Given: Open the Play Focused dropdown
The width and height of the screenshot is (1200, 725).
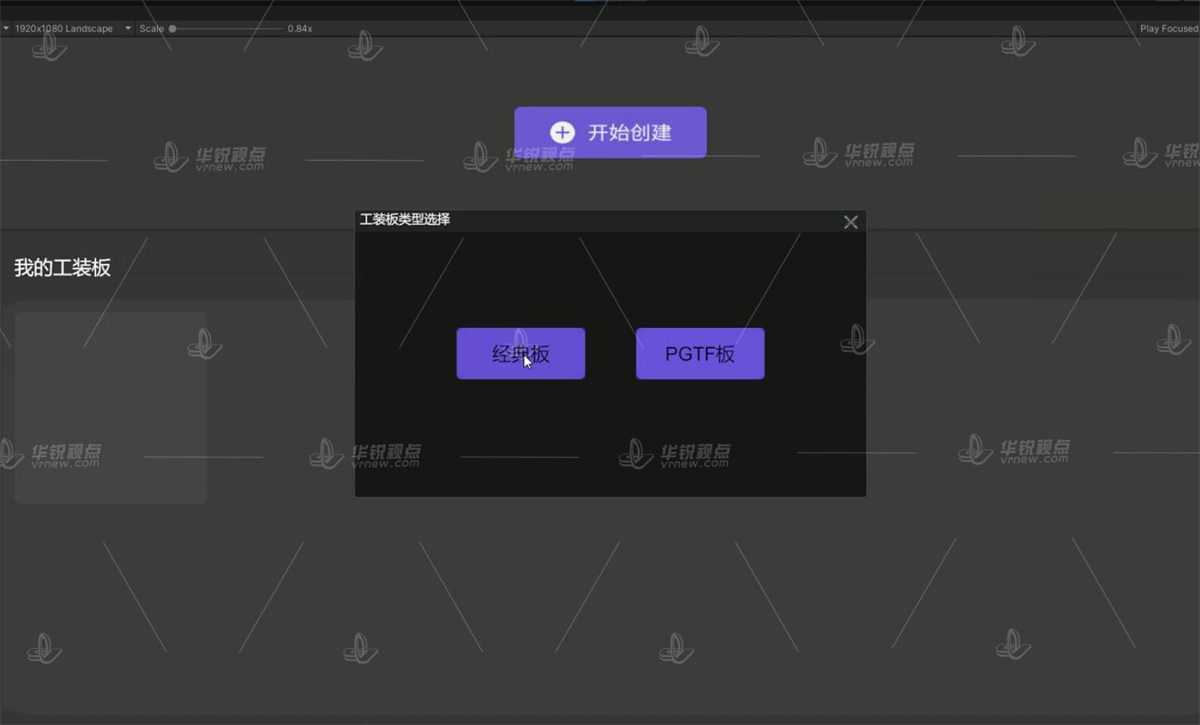Looking at the screenshot, I should click(1168, 28).
